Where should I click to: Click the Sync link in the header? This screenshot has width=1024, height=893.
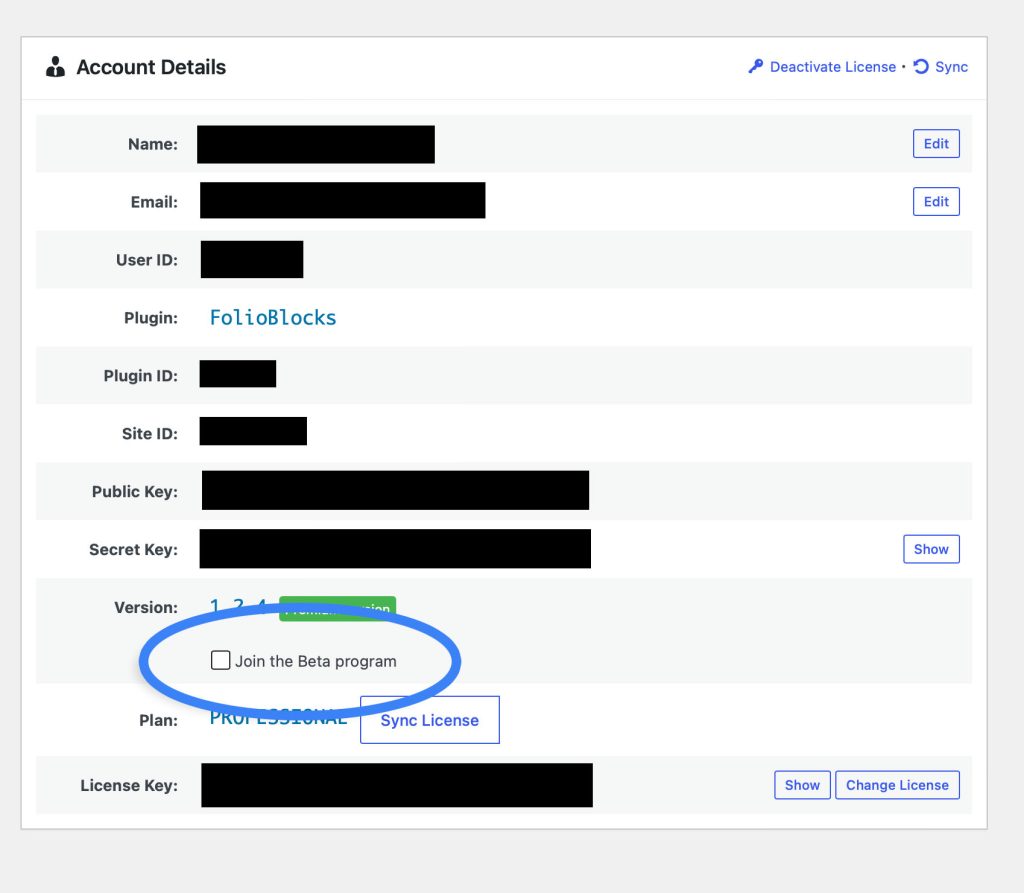click(951, 67)
